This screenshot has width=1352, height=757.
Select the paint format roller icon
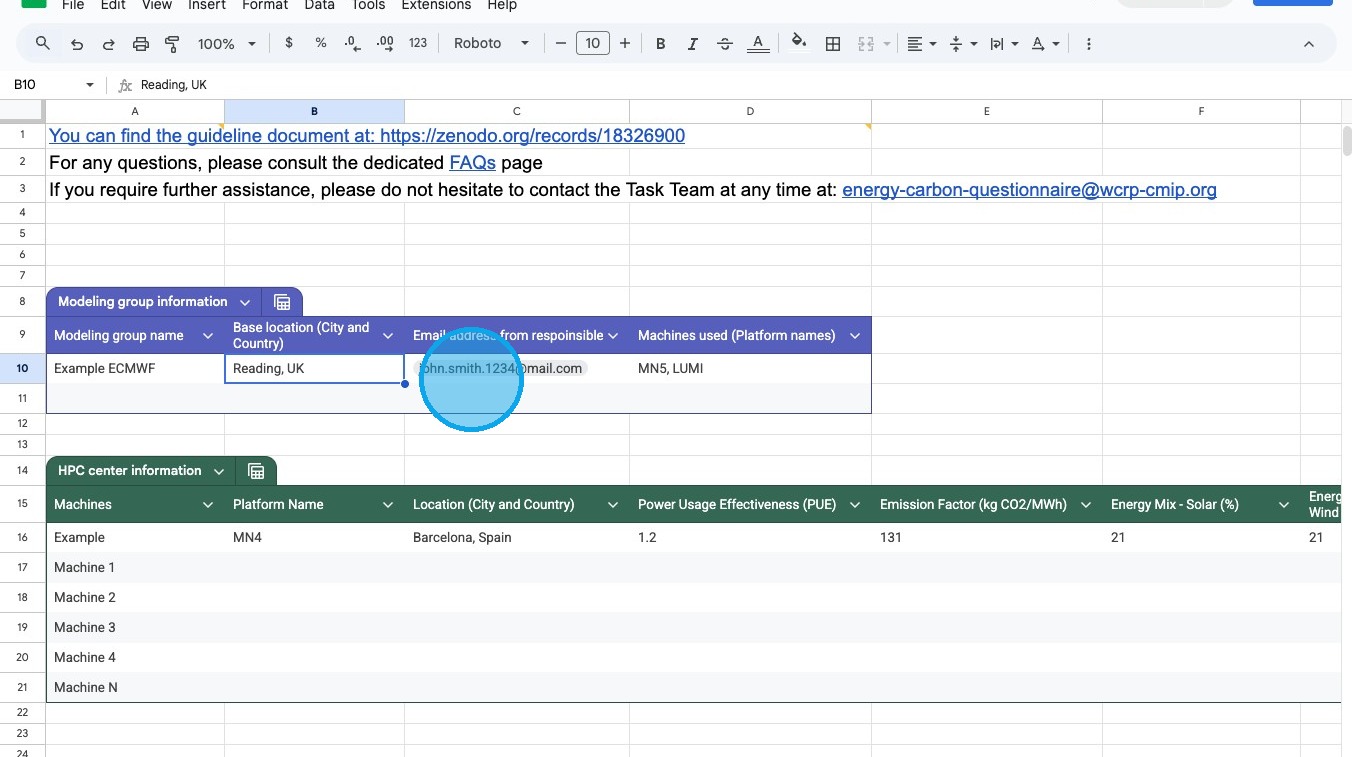pos(172,44)
